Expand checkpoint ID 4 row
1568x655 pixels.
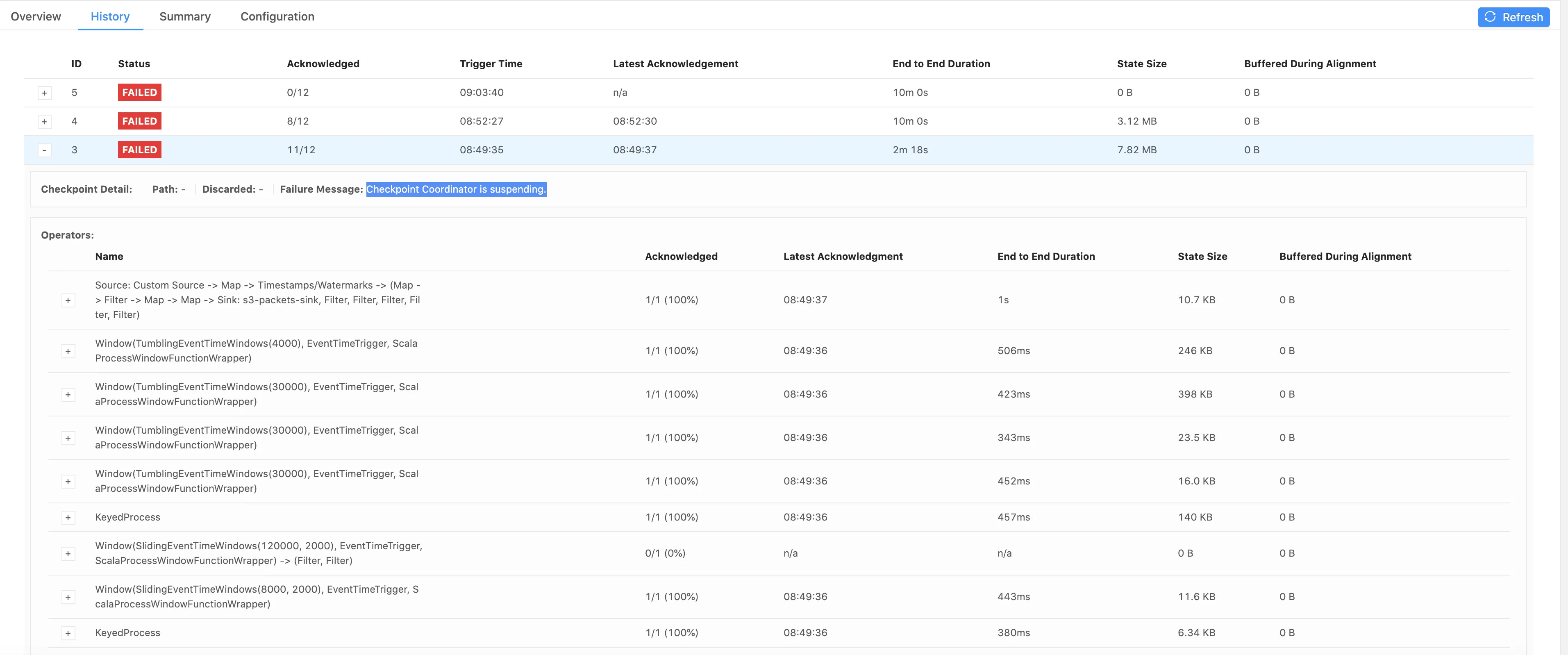click(44, 122)
